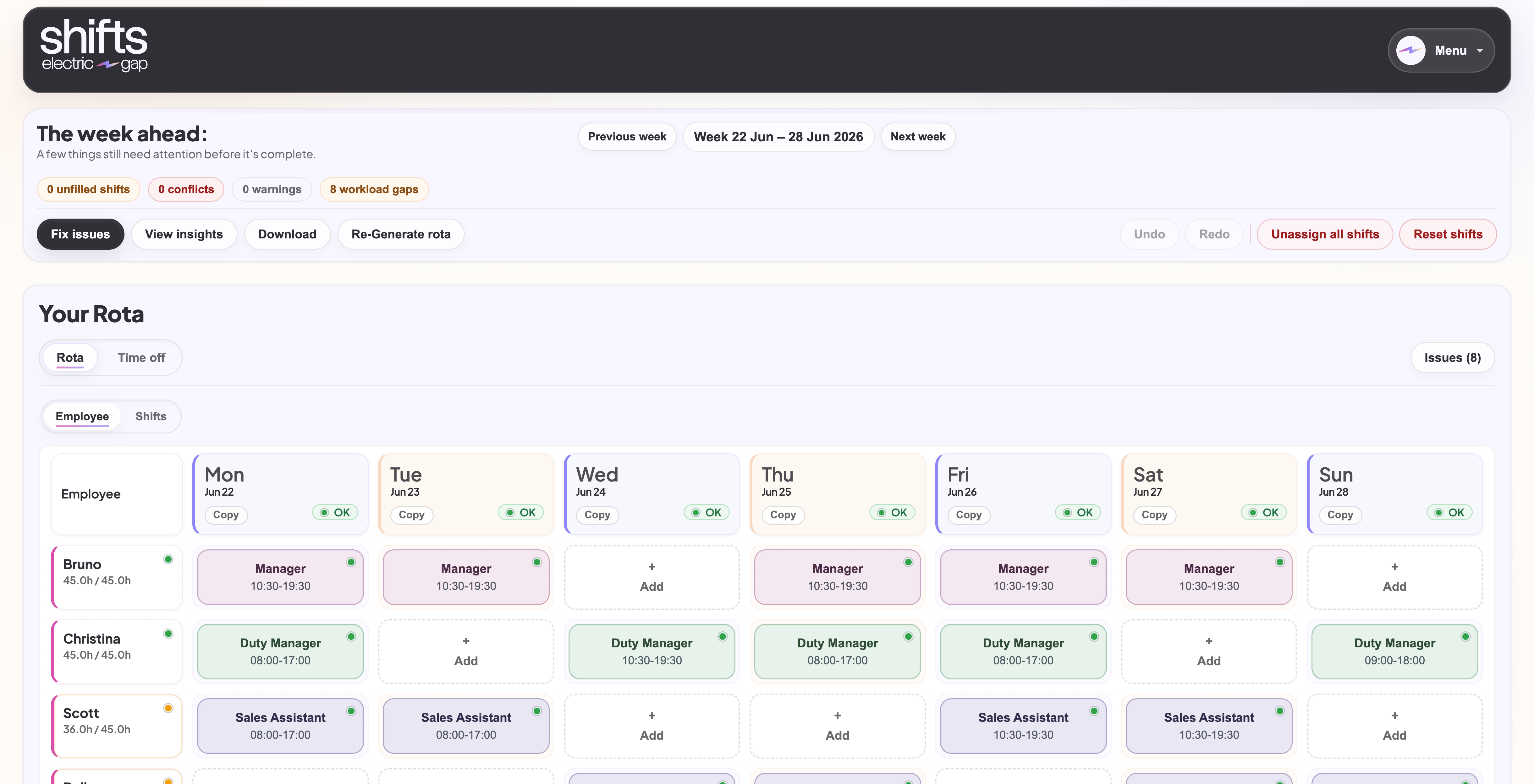Go to Next week

click(918, 136)
